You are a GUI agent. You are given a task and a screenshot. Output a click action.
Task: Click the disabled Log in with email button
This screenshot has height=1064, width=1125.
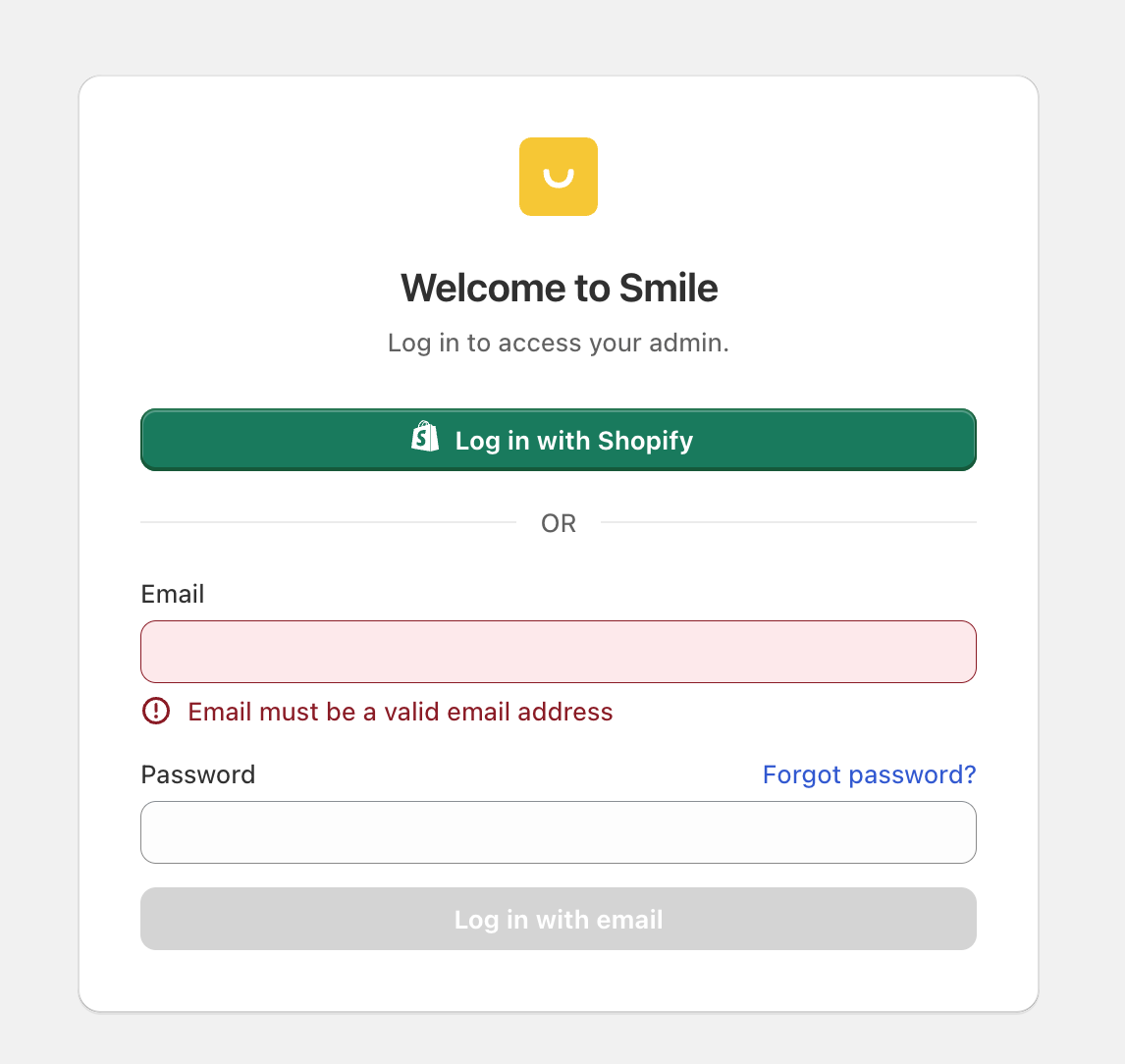559,919
